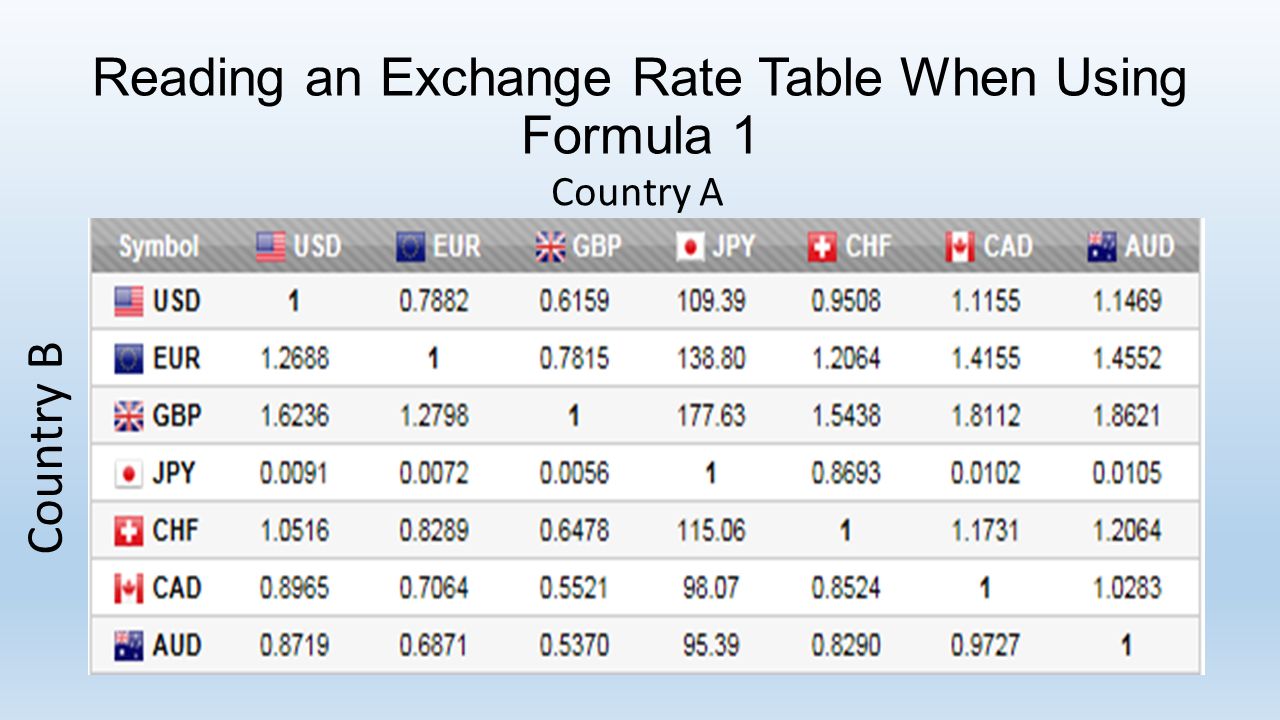
Task: Click the 0.0056 value in the JPY row
Action: [573, 473]
